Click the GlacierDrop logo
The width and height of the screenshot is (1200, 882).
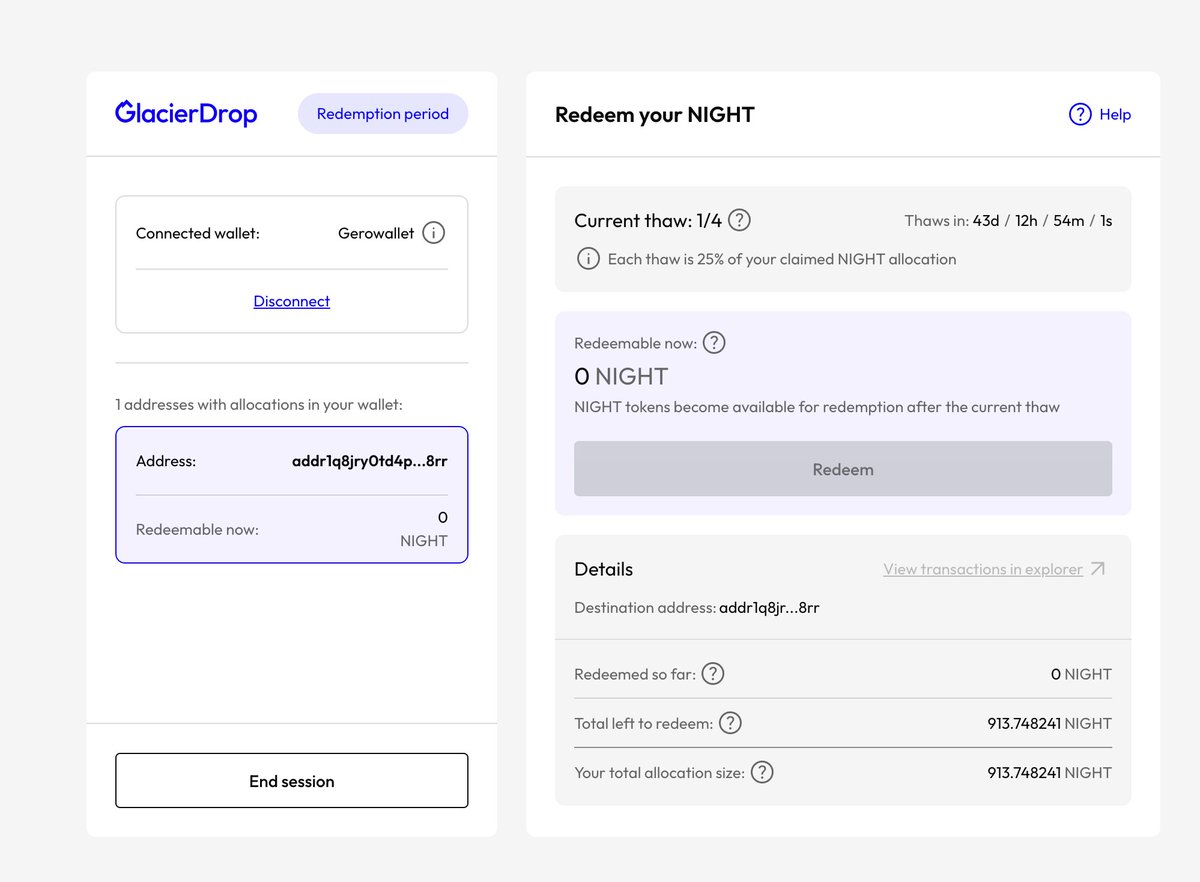pyautogui.click(x=186, y=113)
